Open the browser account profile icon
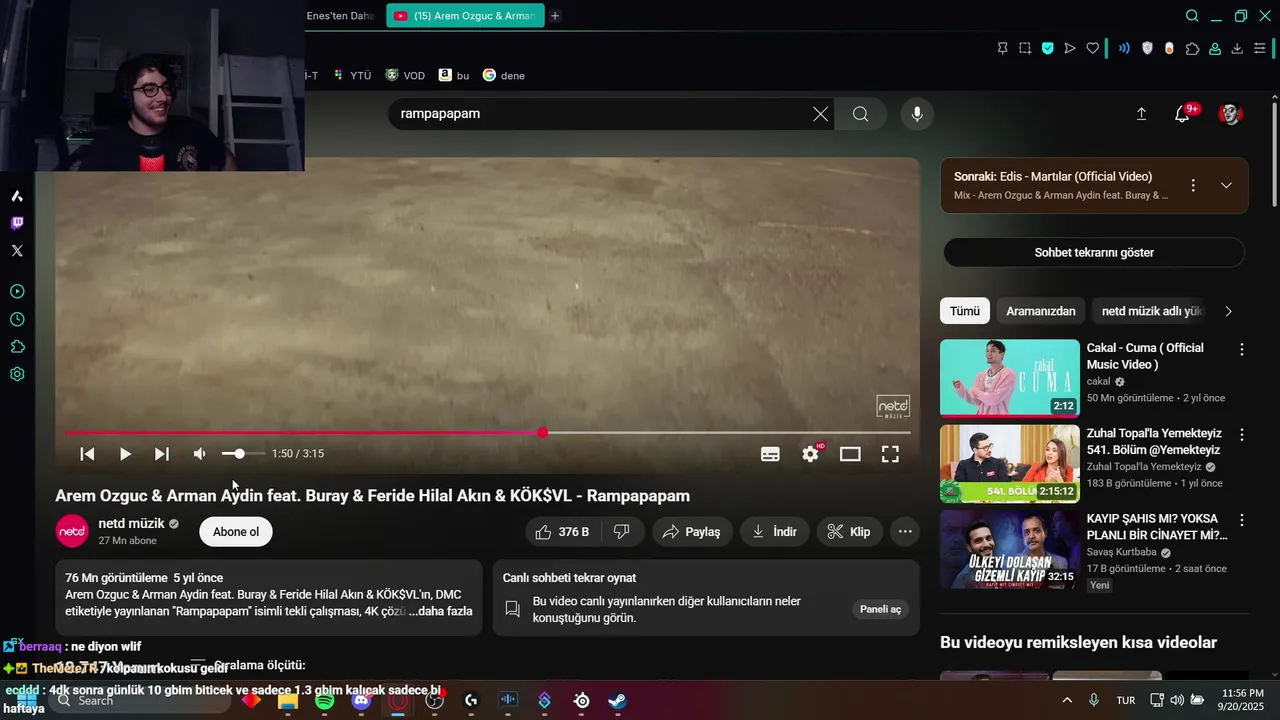The width and height of the screenshot is (1280, 720). coord(1215,48)
